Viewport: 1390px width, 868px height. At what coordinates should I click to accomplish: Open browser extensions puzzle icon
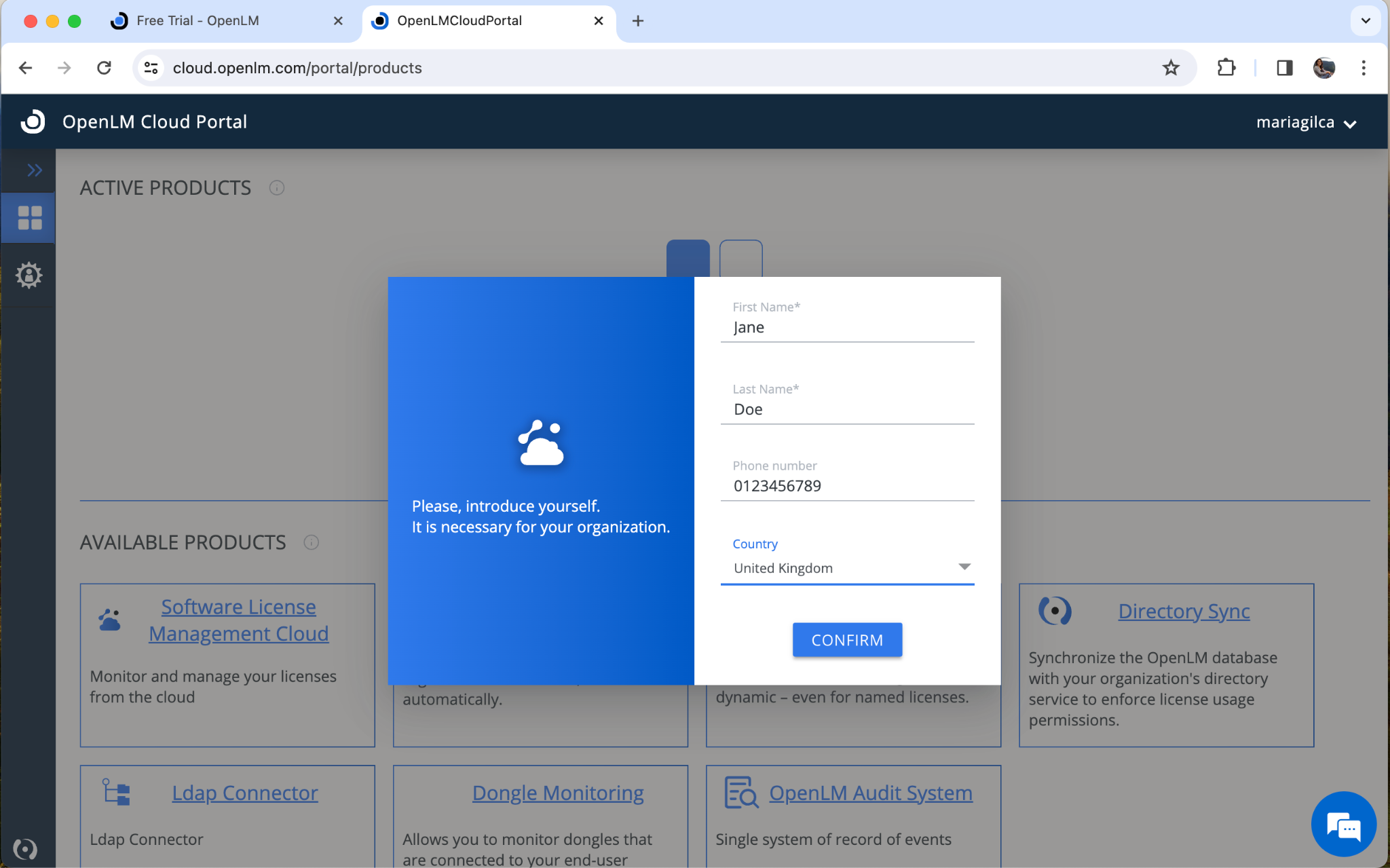[1226, 68]
